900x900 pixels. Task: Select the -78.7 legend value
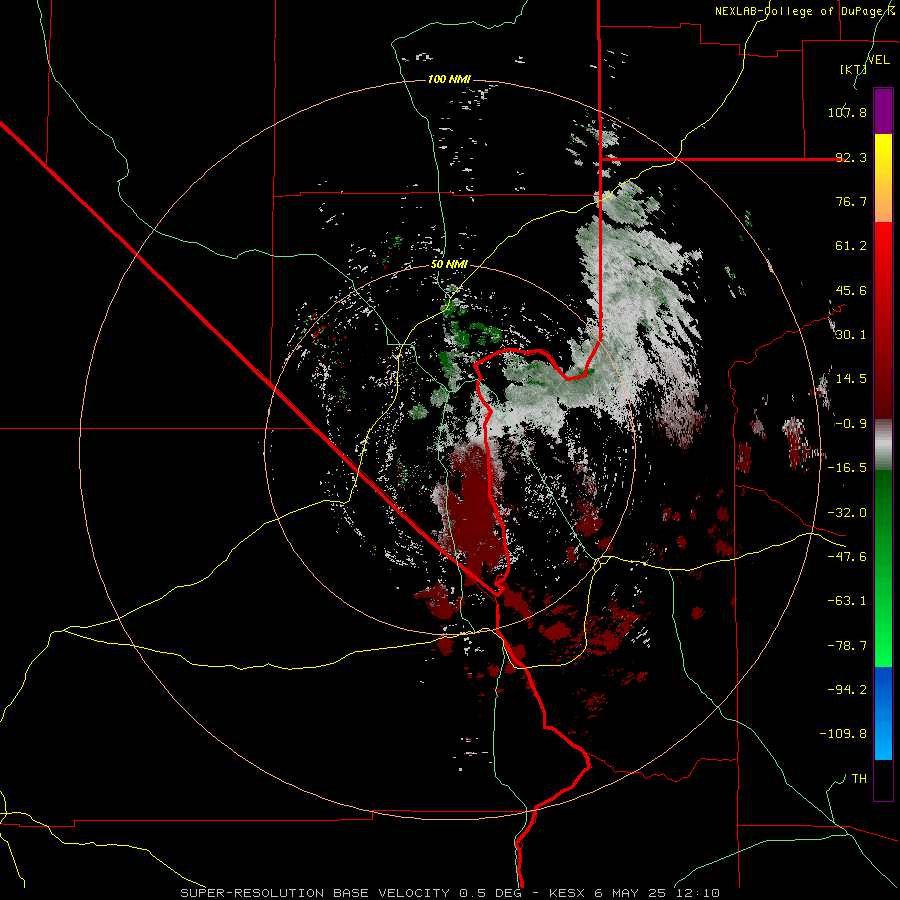[x=847, y=646]
